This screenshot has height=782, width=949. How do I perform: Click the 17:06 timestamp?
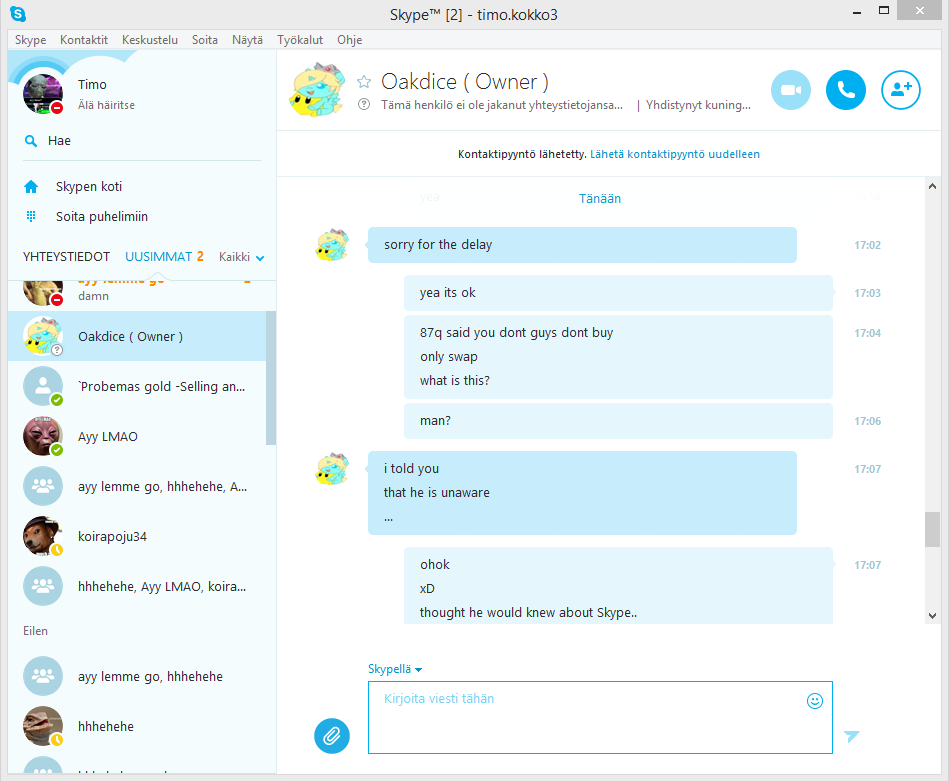pos(867,421)
